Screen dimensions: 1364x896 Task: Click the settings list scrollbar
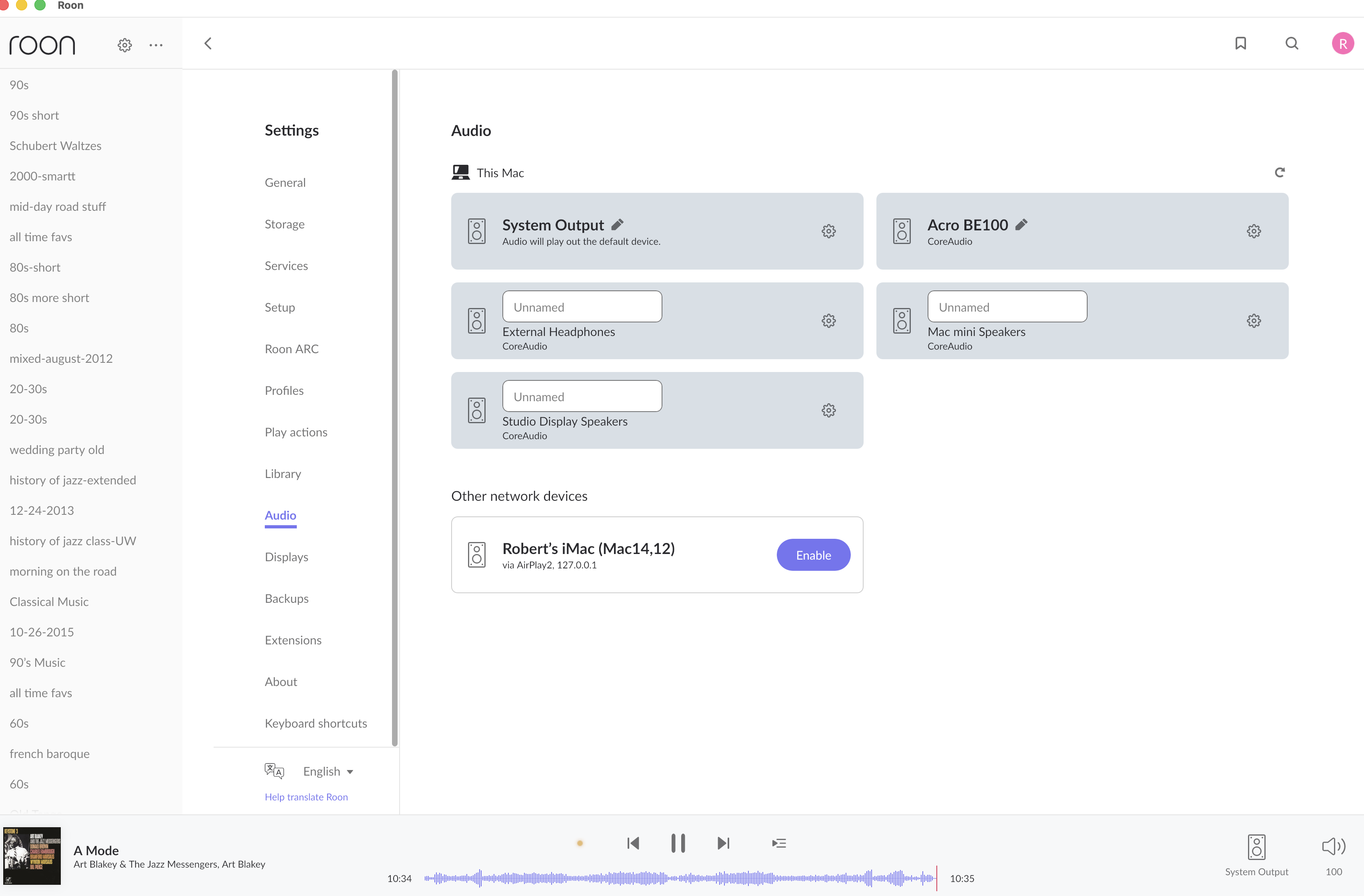(395, 408)
